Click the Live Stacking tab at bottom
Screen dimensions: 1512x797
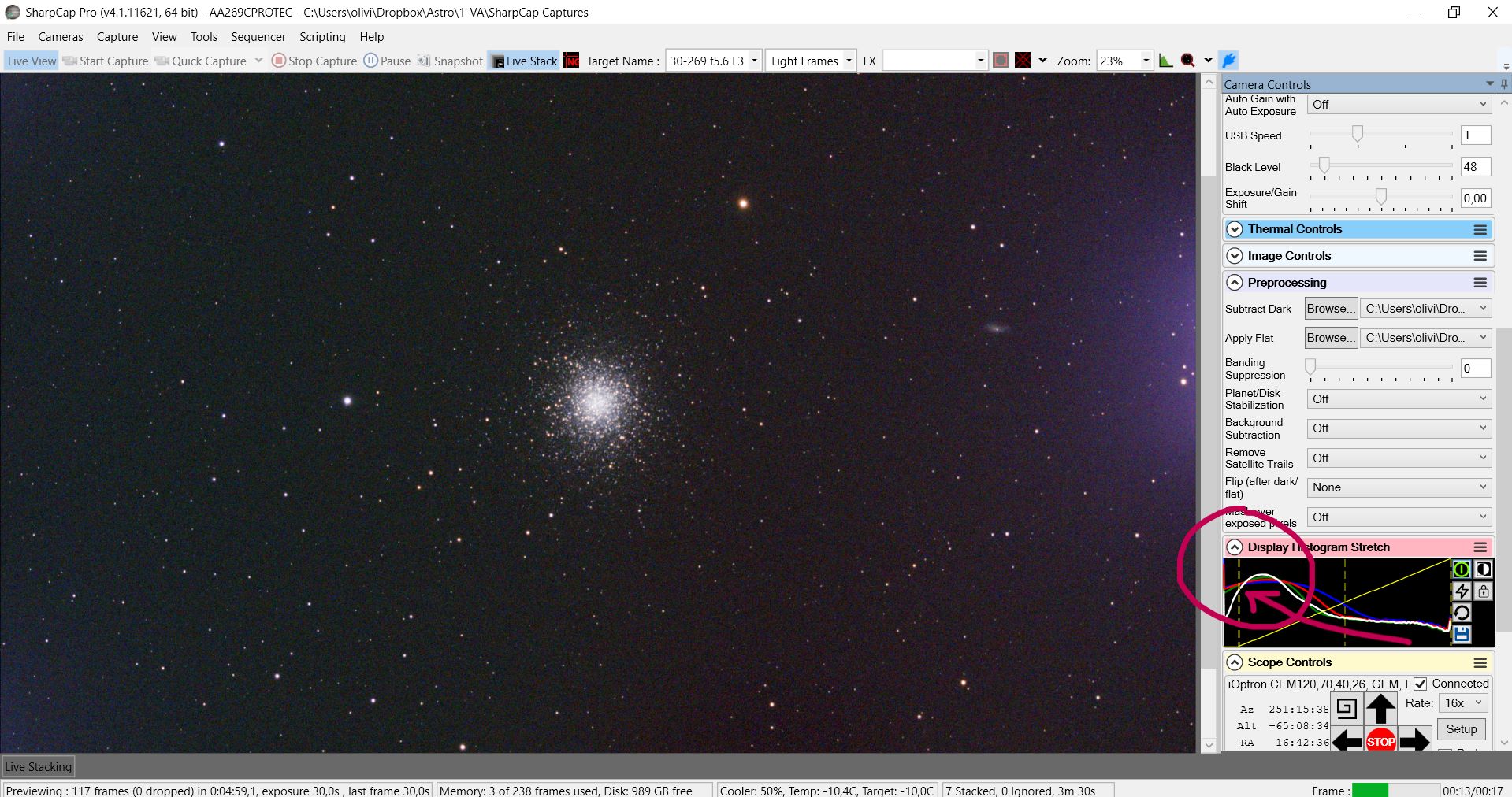click(39, 766)
